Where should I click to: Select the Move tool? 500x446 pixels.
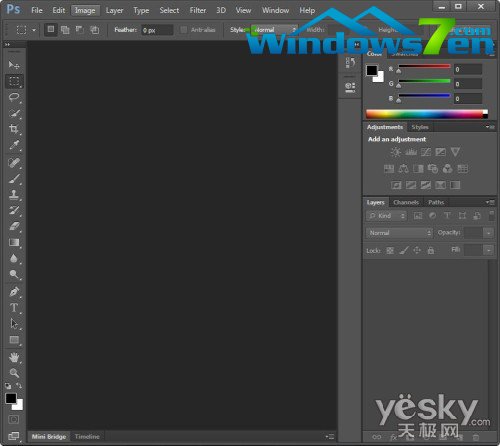point(14,65)
